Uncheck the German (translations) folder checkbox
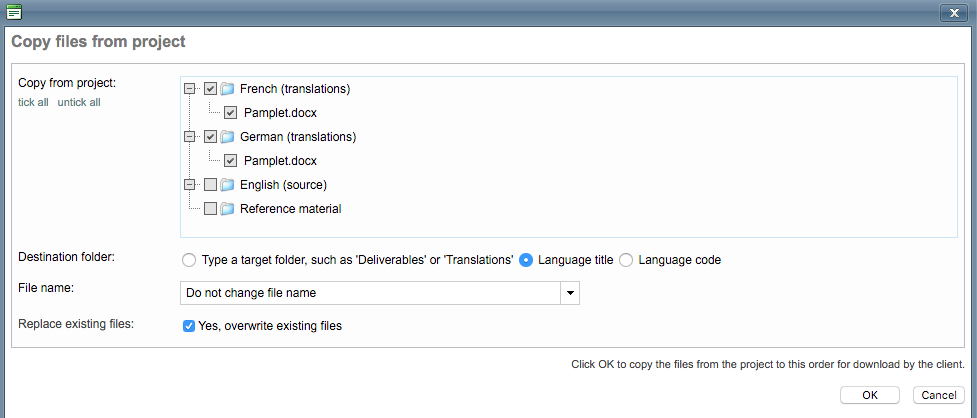 point(210,137)
